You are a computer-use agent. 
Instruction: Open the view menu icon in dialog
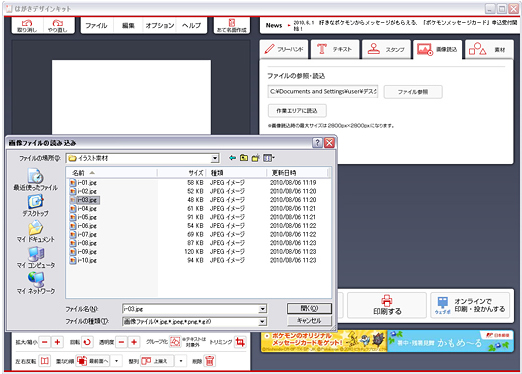pos(268,158)
